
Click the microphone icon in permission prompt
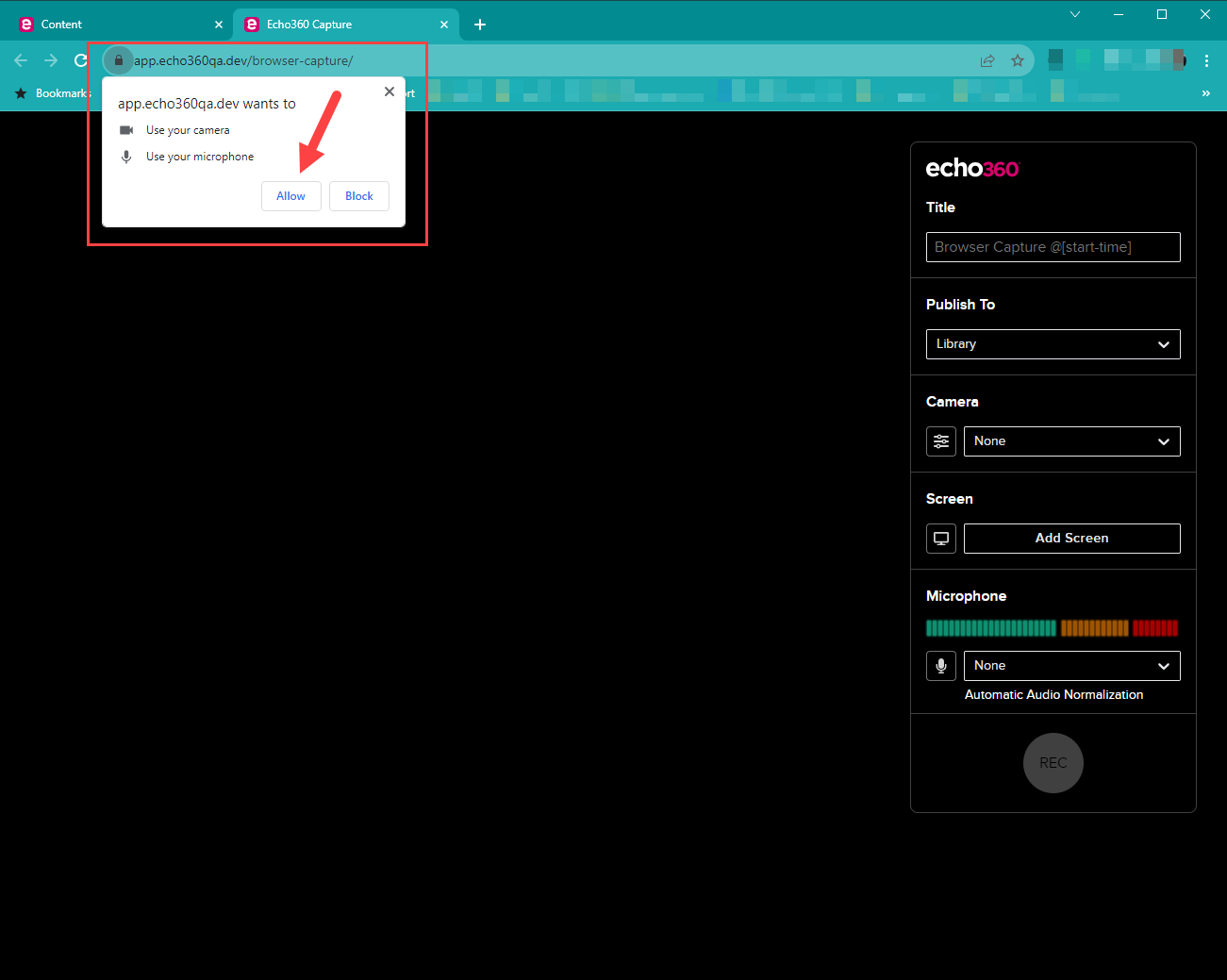(126, 157)
